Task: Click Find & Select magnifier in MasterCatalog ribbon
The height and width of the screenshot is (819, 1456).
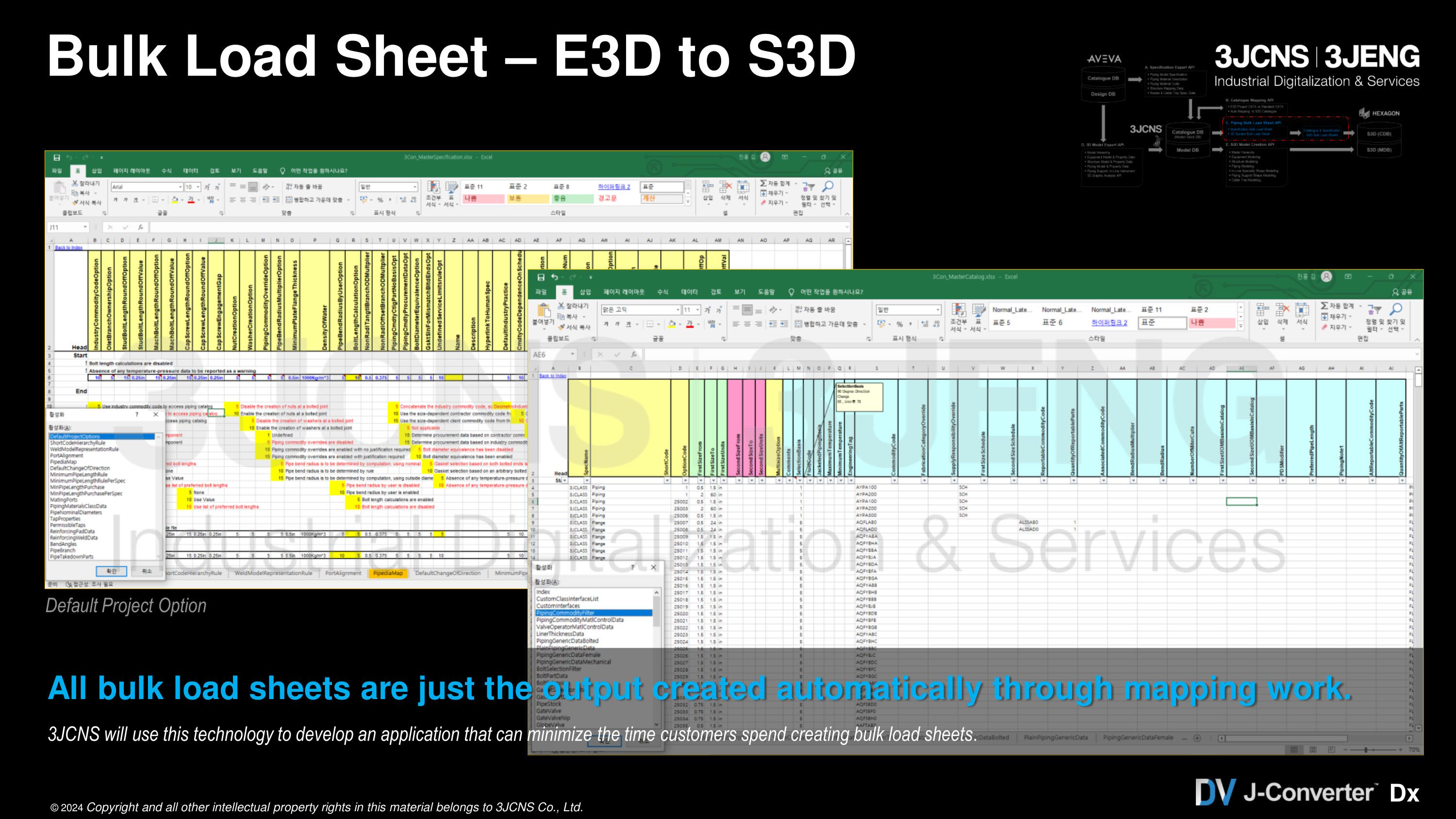Action: tap(1395, 309)
